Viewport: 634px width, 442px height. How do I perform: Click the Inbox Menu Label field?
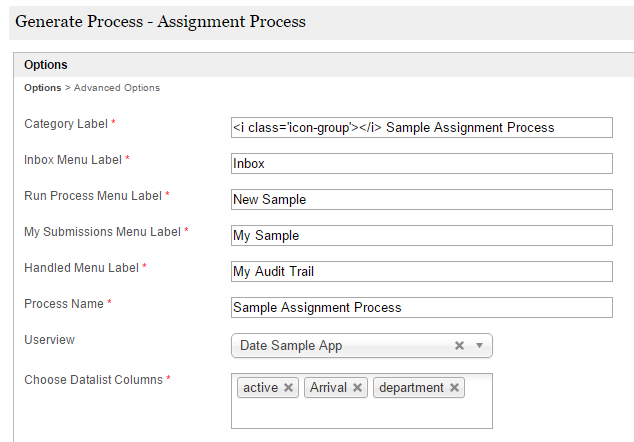421,163
